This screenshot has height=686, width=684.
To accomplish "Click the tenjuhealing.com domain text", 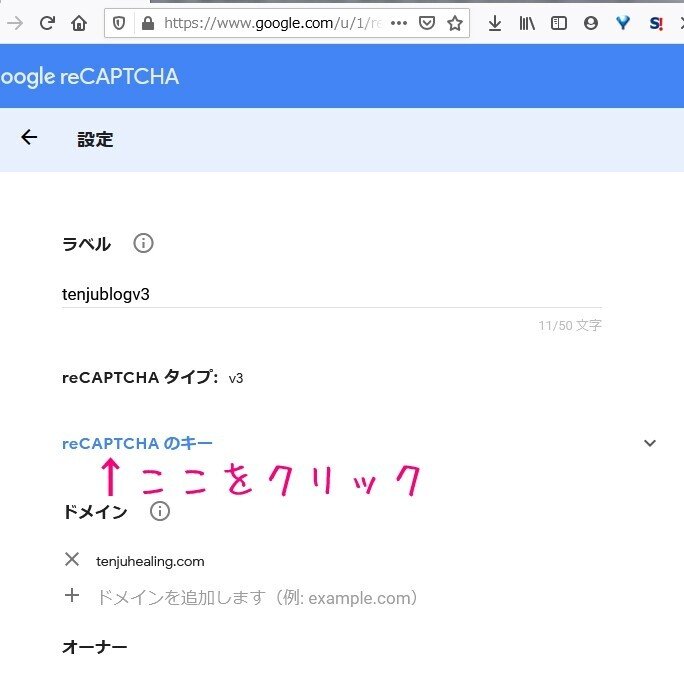I will click(x=150, y=561).
